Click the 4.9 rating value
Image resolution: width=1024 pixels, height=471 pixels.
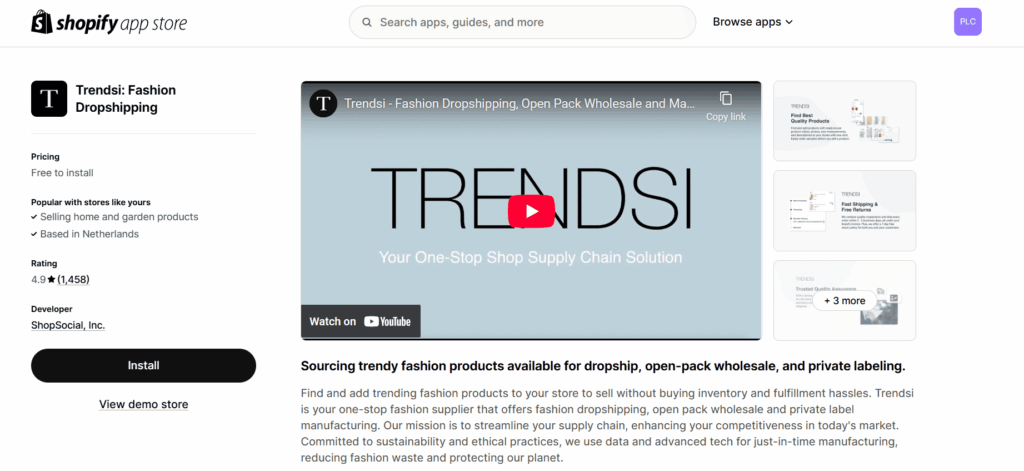(39, 280)
